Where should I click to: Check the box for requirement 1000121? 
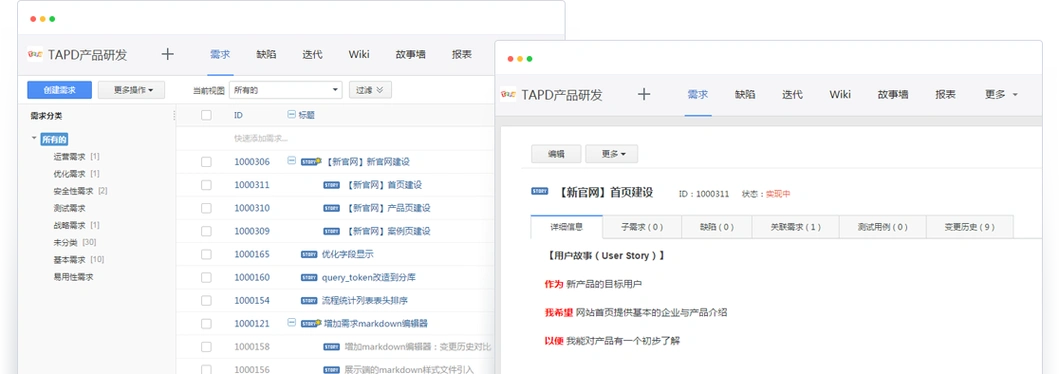pyautogui.click(x=206, y=324)
